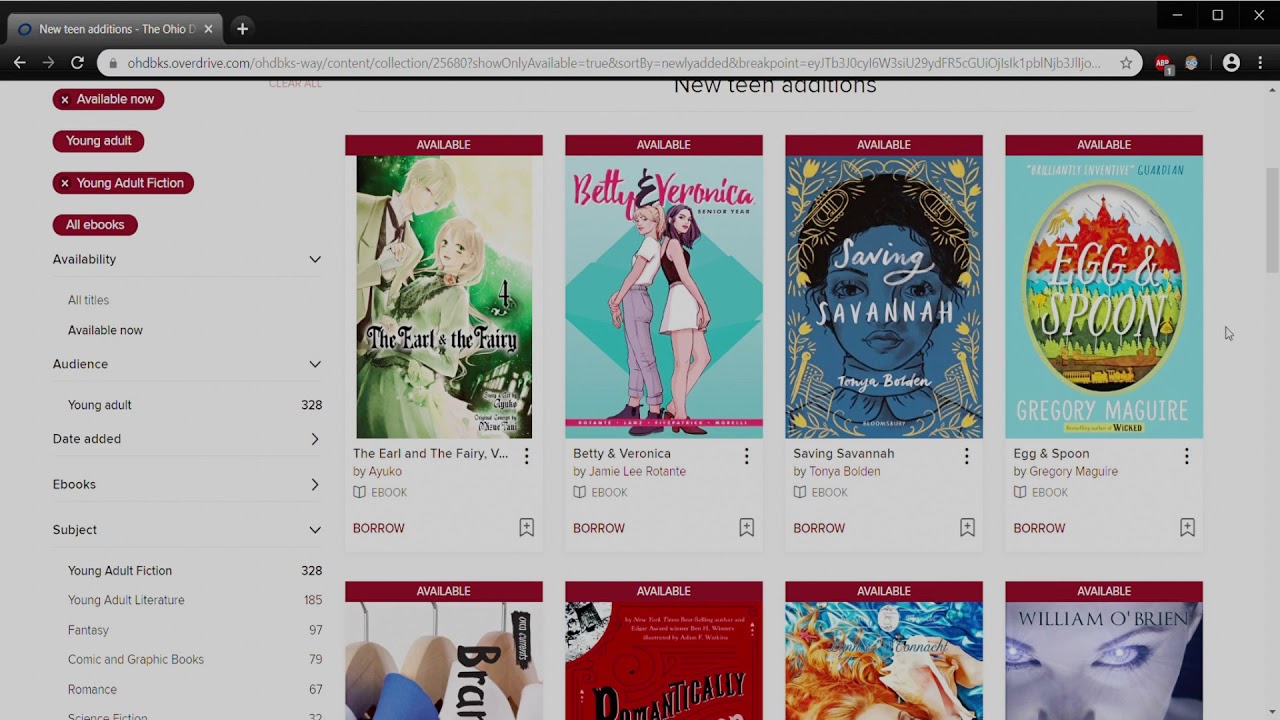This screenshot has width=1280, height=720.
Task: Open The Earl and the Fairy cover
Action: tap(444, 297)
